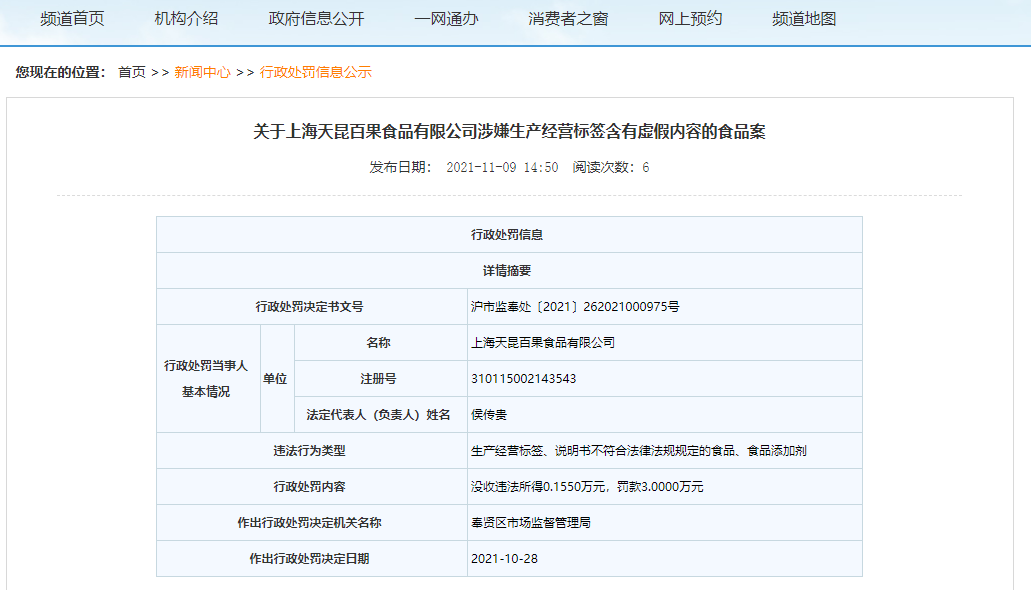Open the 机构介绍 menu item
Screen dimensions: 1031x590
[x=186, y=19]
